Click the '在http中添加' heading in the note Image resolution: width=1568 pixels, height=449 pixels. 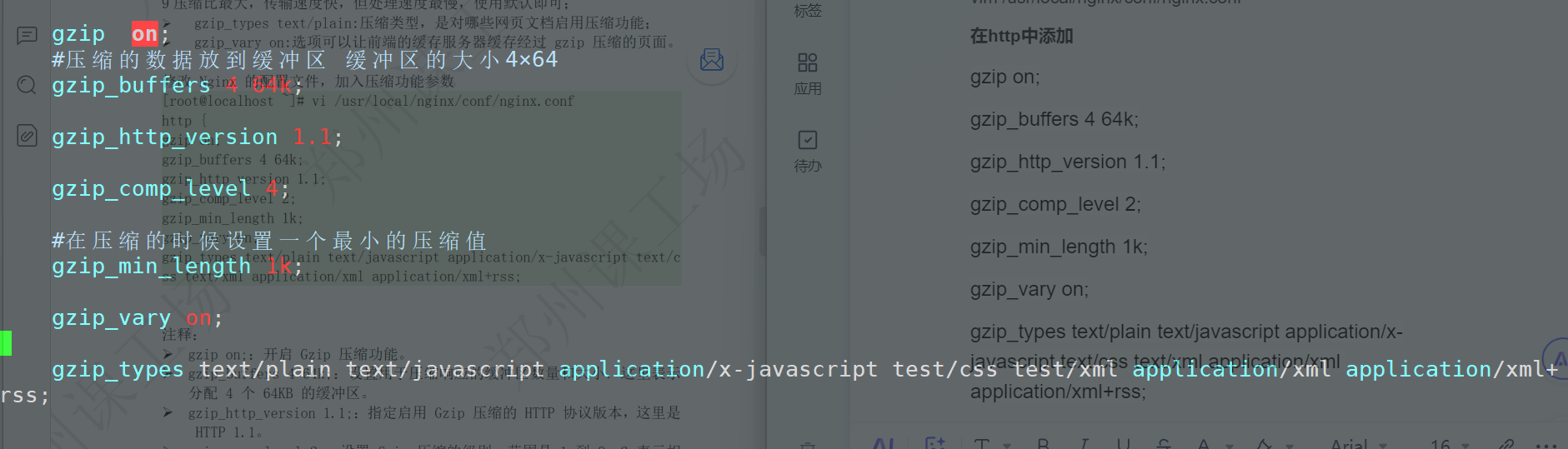(x=1021, y=36)
